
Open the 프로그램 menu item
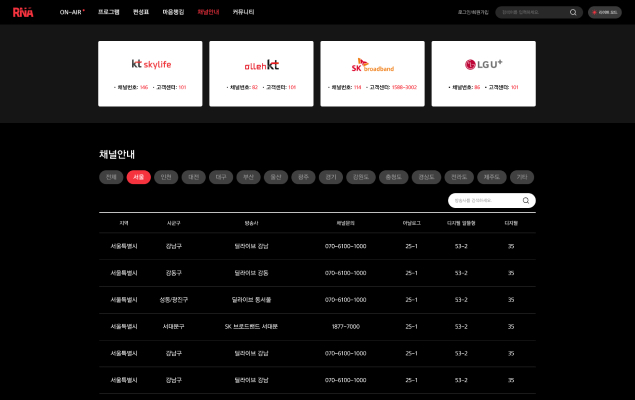pos(108,12)
